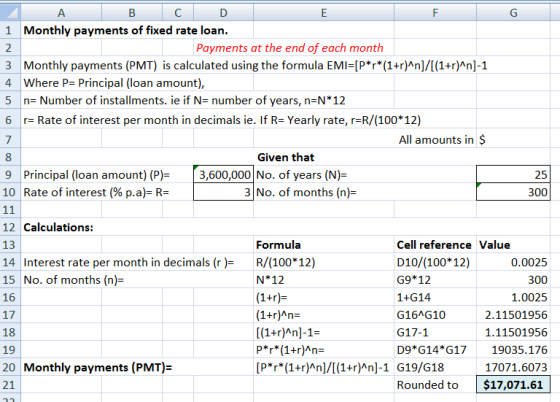Click formula text '(1+r)='
Screen dimensions: 560x402
(x=271, y=297)
